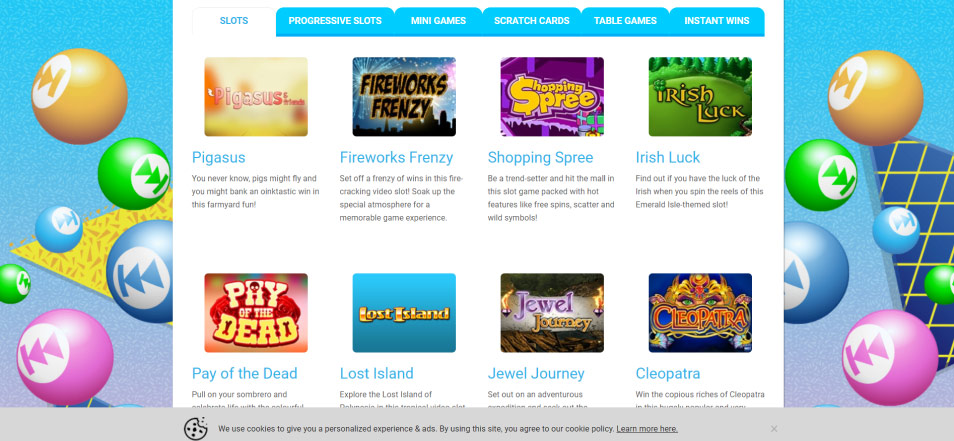Switch to the Progressive Slots tab
The height and width of the screenshot is (441, 954).
tap(335, 21)
